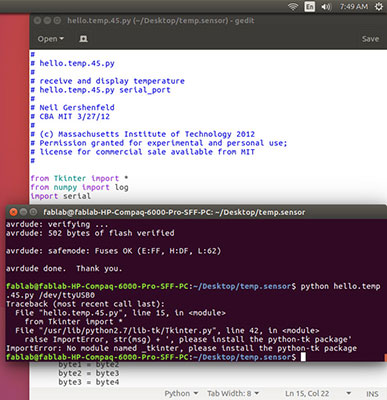Open the system settings gear menu
This screenshot has width=387, height=400.
coord(379,7)
